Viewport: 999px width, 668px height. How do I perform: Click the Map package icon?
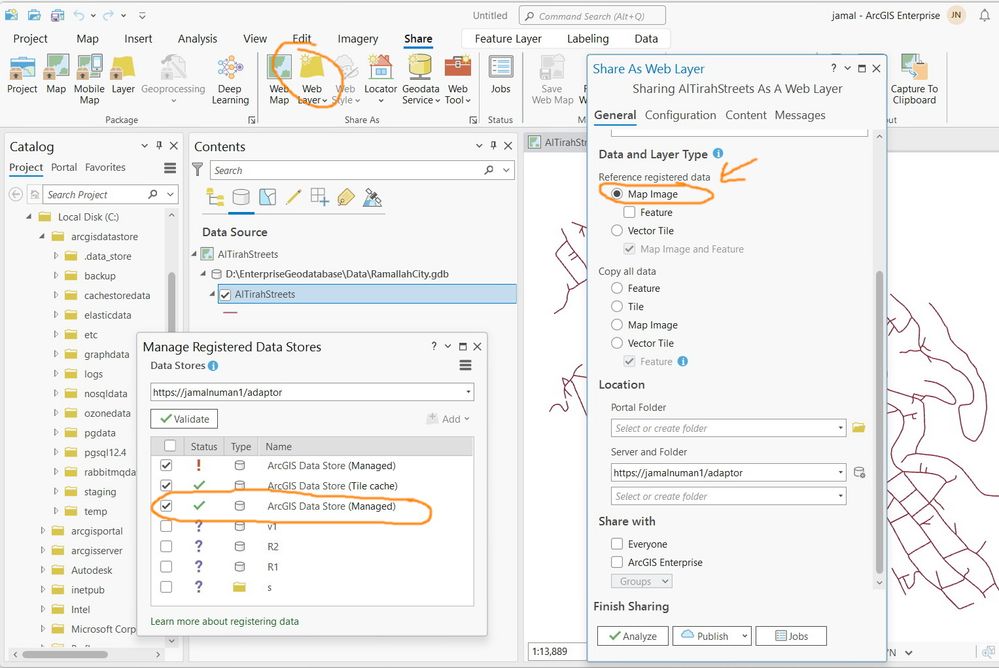tap(56, 67)
